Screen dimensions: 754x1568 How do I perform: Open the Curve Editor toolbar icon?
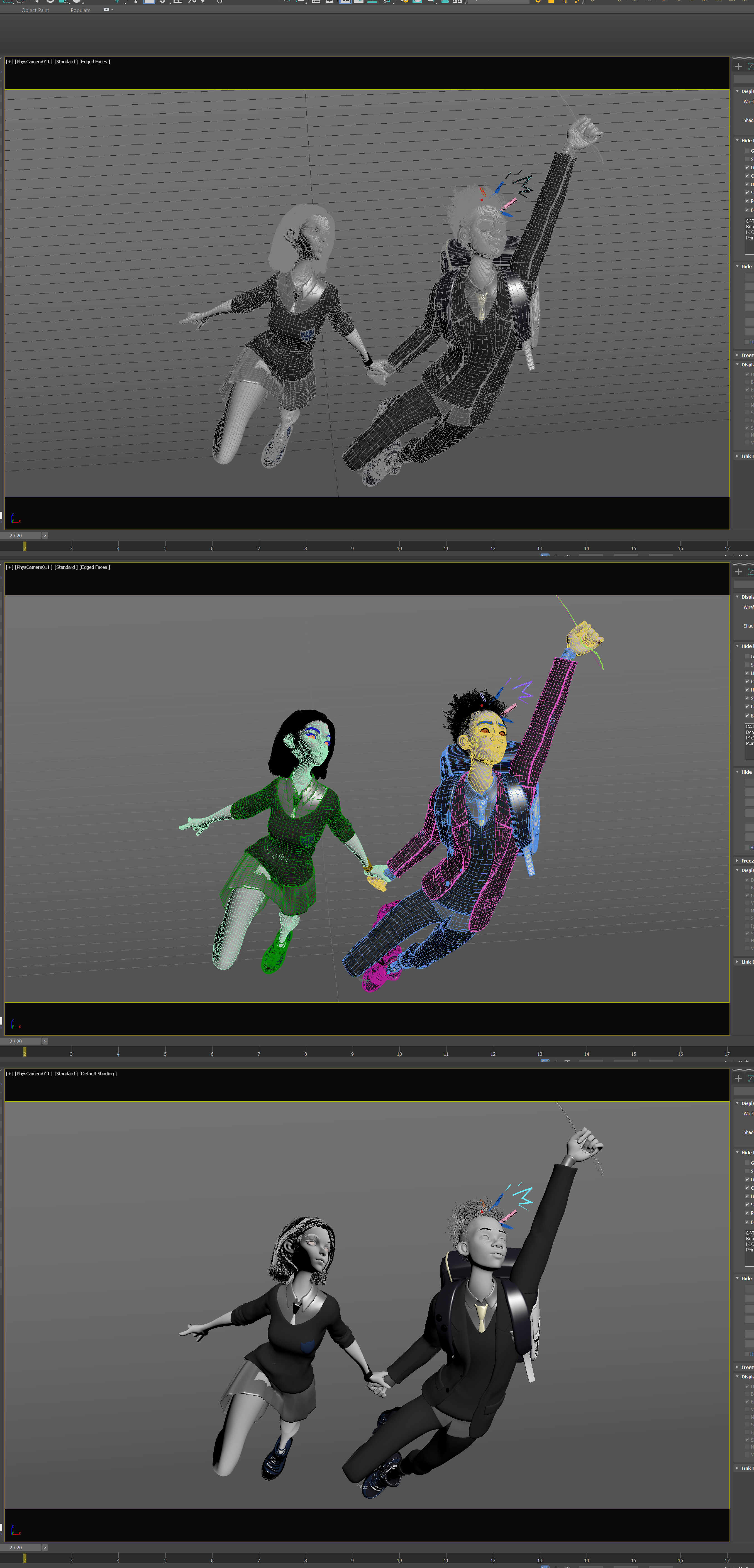coord(359,3)
